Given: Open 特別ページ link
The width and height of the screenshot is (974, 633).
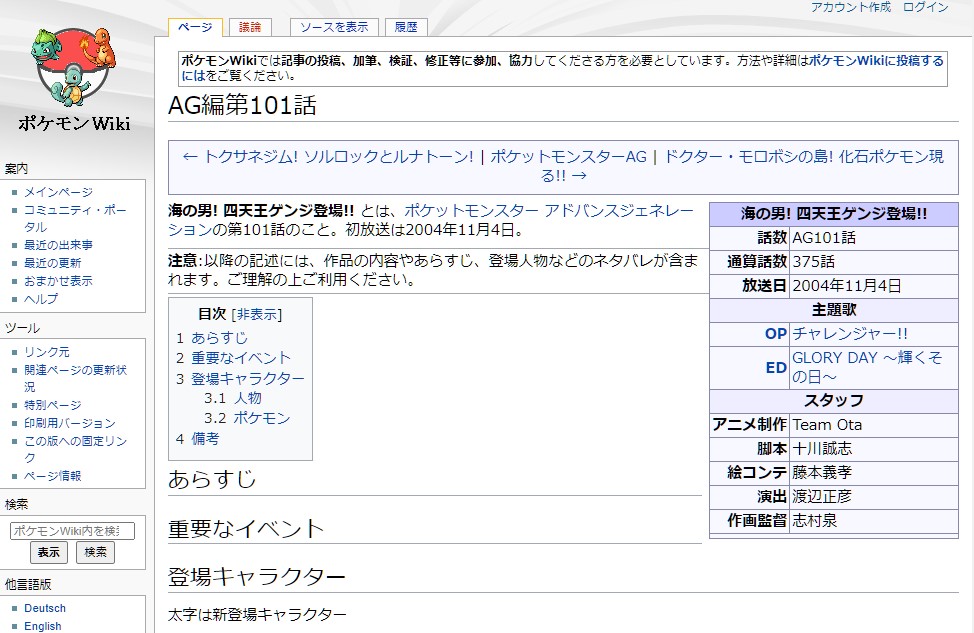Looking at the screenshot, I should [52, 405].
